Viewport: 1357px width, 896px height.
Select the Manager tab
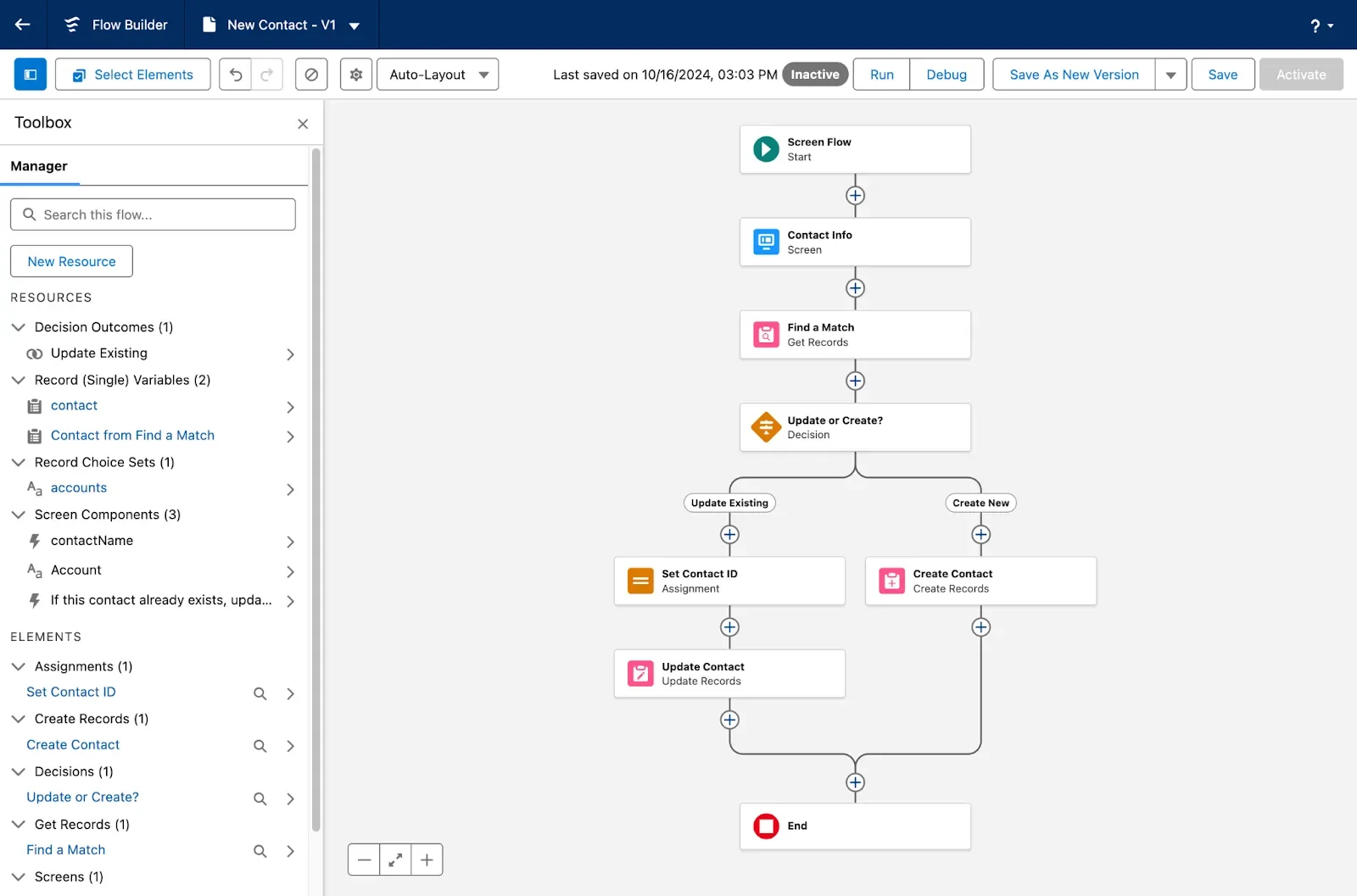click(39, 166)
